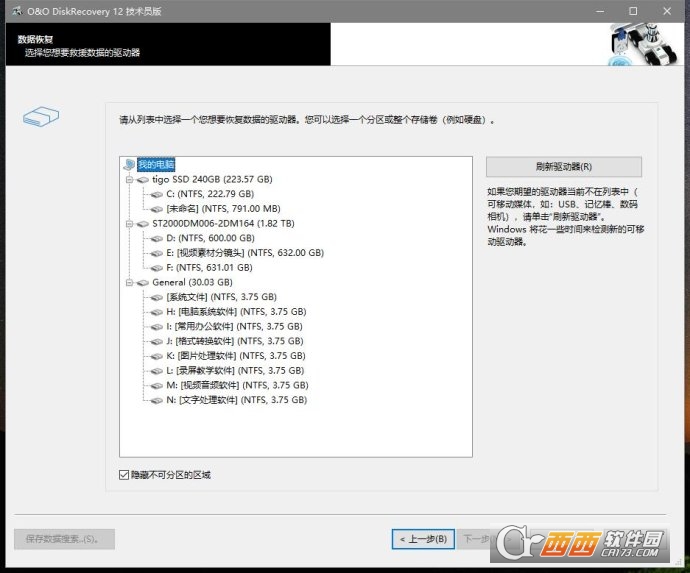Select ST2000DM006-2DM164 (1.82 TB) text
Image resolution: width=690 pixels, height=573 pixels.
[x=223, y=224]
